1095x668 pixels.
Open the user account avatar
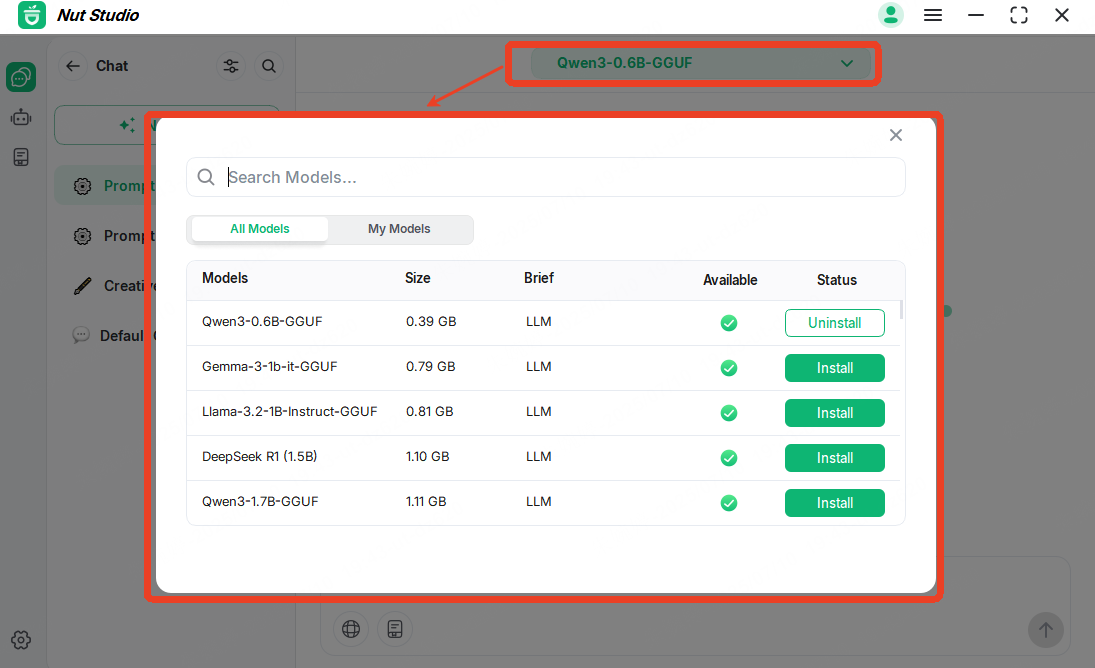(x=890, y=15)
